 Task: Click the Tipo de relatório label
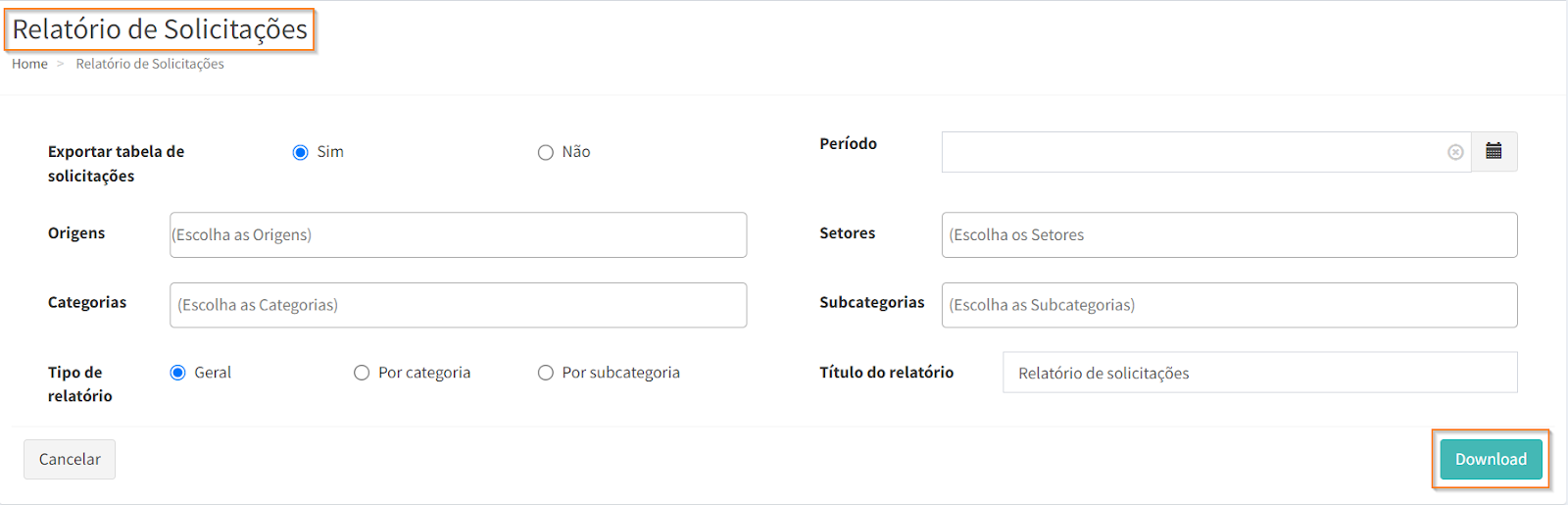79,383
